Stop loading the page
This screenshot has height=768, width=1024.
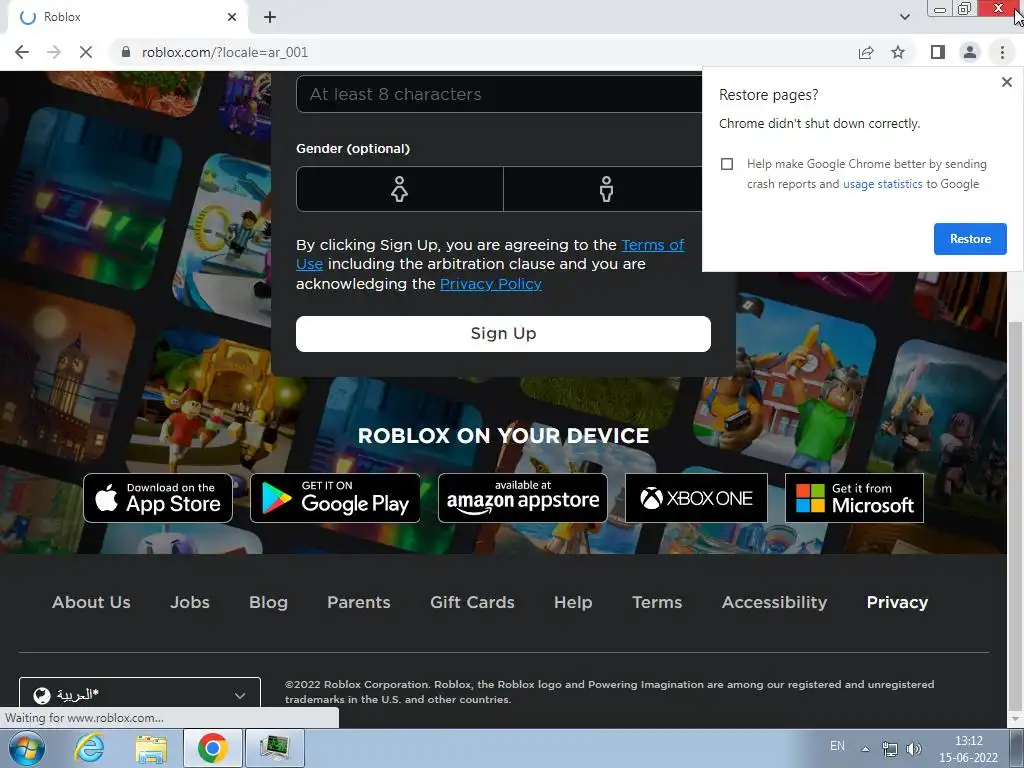86,52
